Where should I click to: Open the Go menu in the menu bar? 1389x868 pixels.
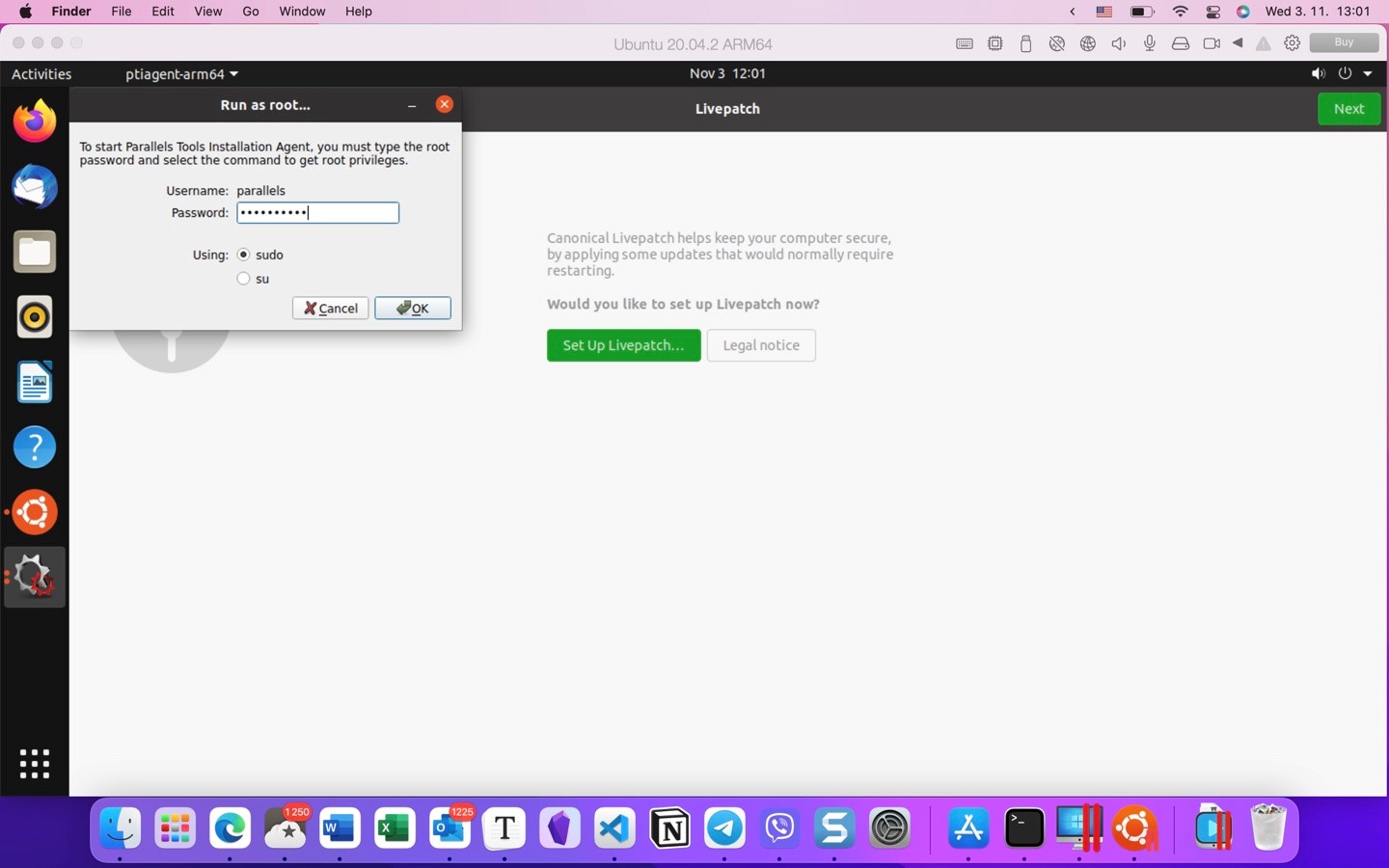pos(250,12)
